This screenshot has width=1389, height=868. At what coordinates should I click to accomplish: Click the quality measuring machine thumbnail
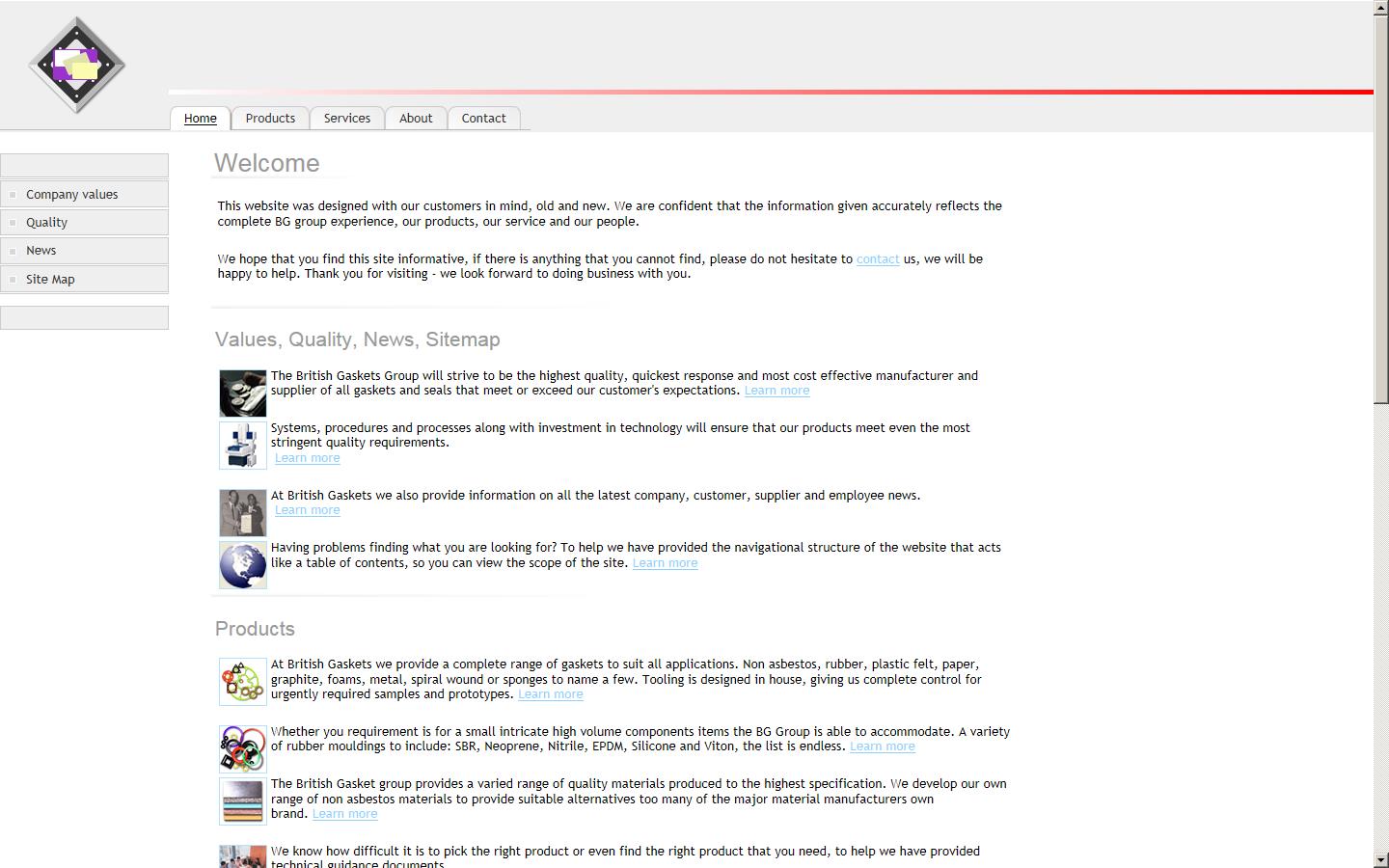242,446
